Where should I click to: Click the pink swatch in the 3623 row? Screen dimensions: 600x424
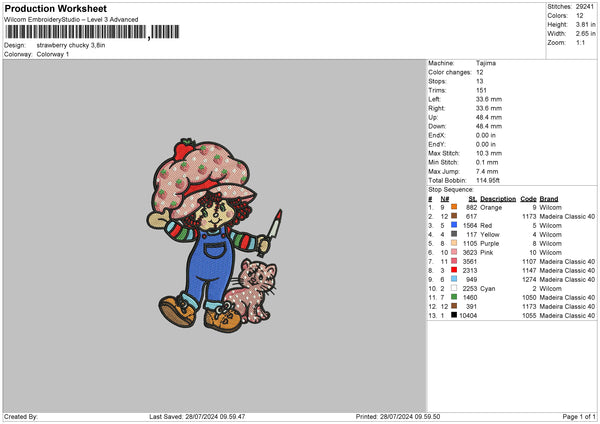click(454, 252)
